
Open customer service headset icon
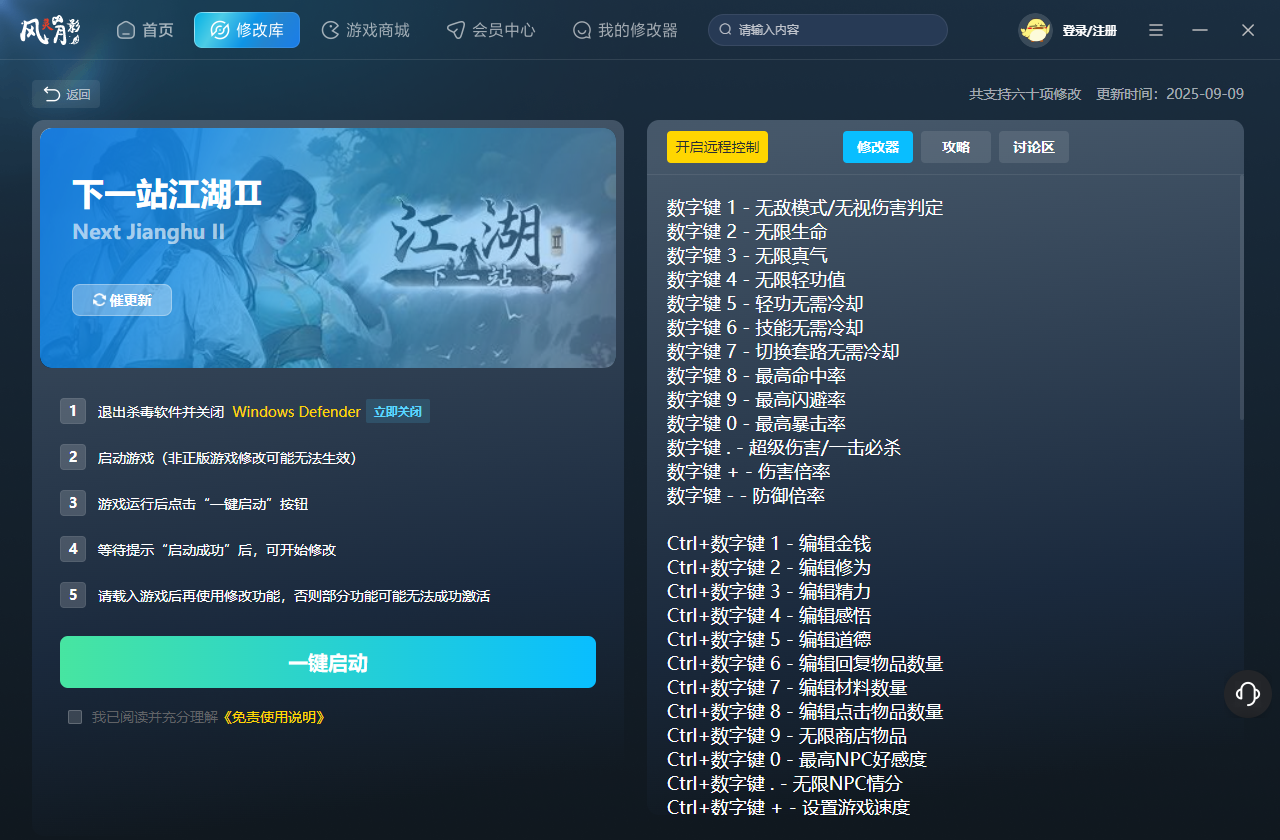(x=1247, y=693)
